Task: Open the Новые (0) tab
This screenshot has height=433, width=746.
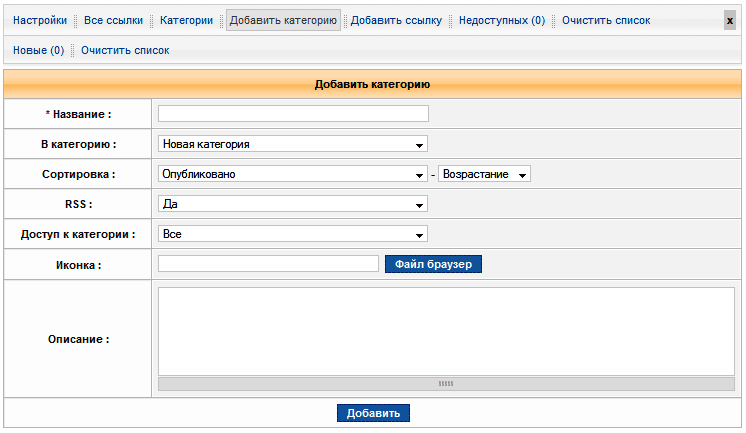Action: (38, 50)
